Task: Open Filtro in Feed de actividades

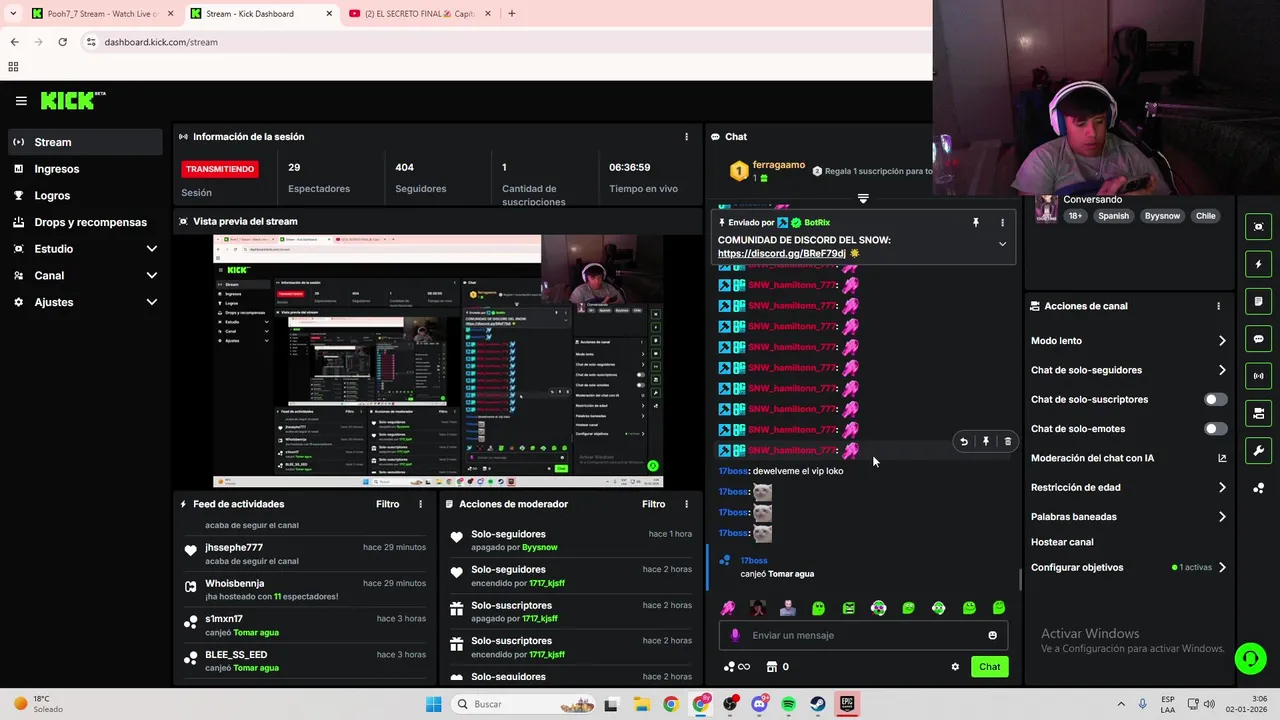Action: (388, 504)
